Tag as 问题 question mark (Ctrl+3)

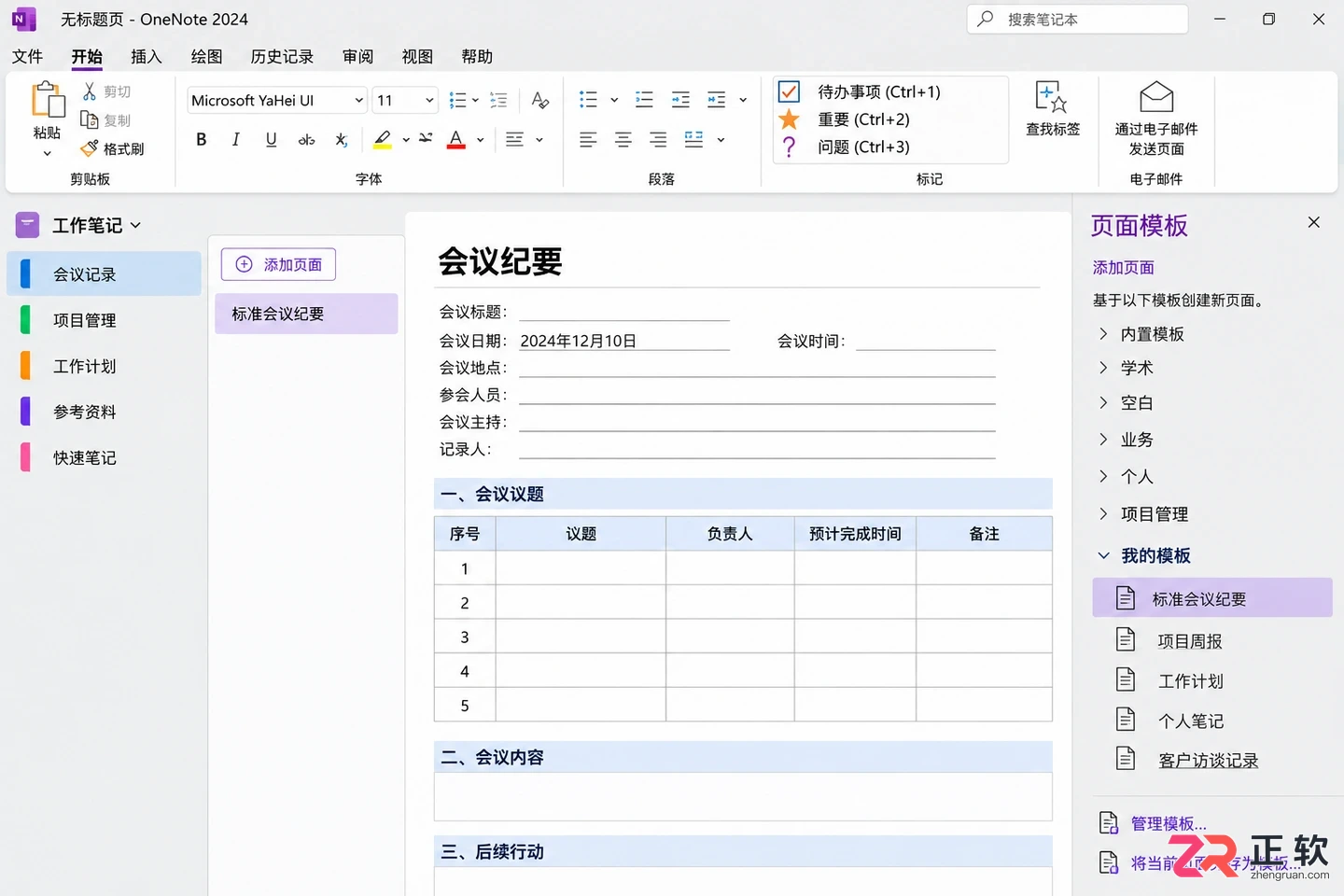tap(789, 147)
